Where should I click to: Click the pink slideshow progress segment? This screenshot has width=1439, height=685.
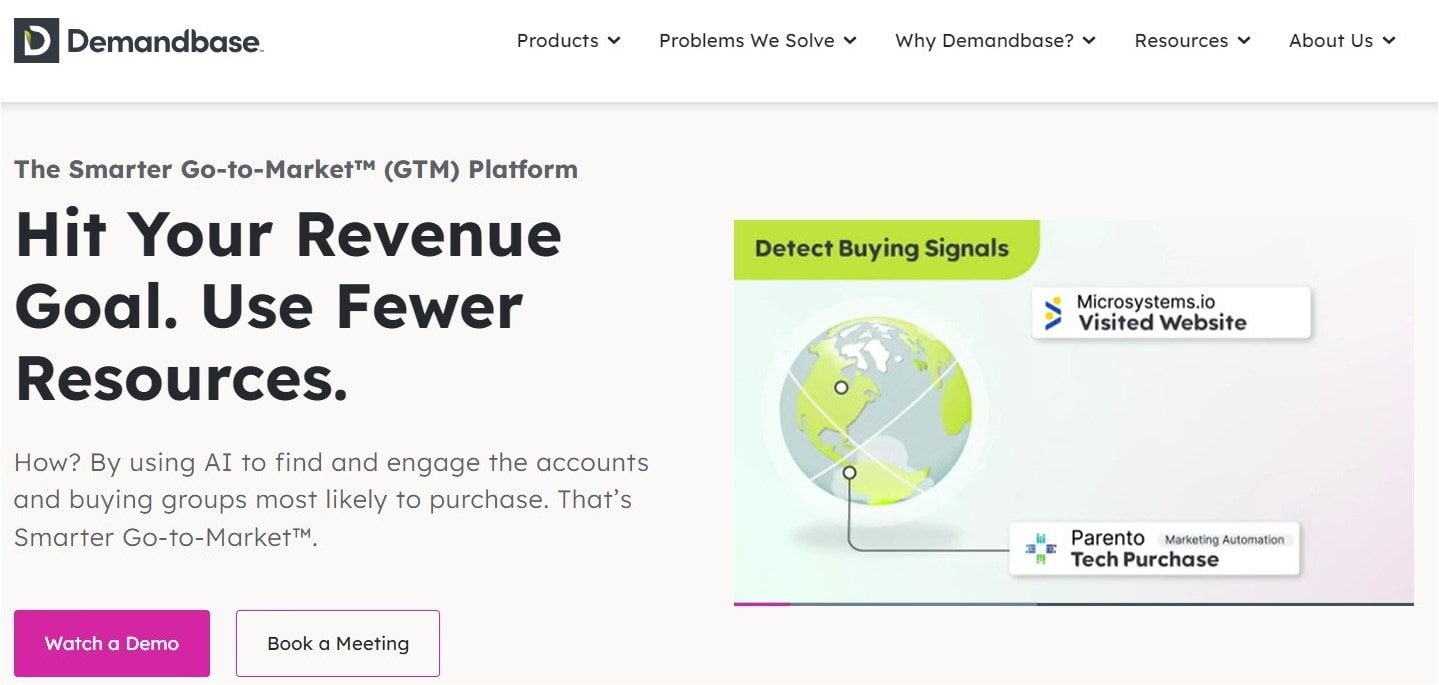(761, 604)
